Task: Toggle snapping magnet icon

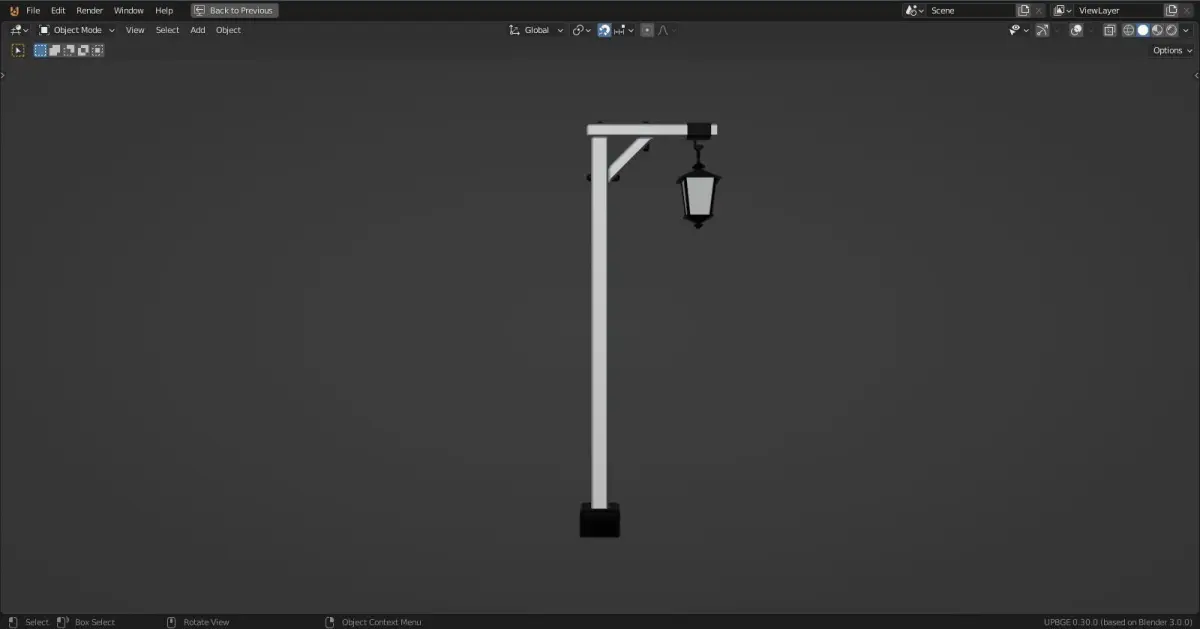Action: (x=605, y=30)
